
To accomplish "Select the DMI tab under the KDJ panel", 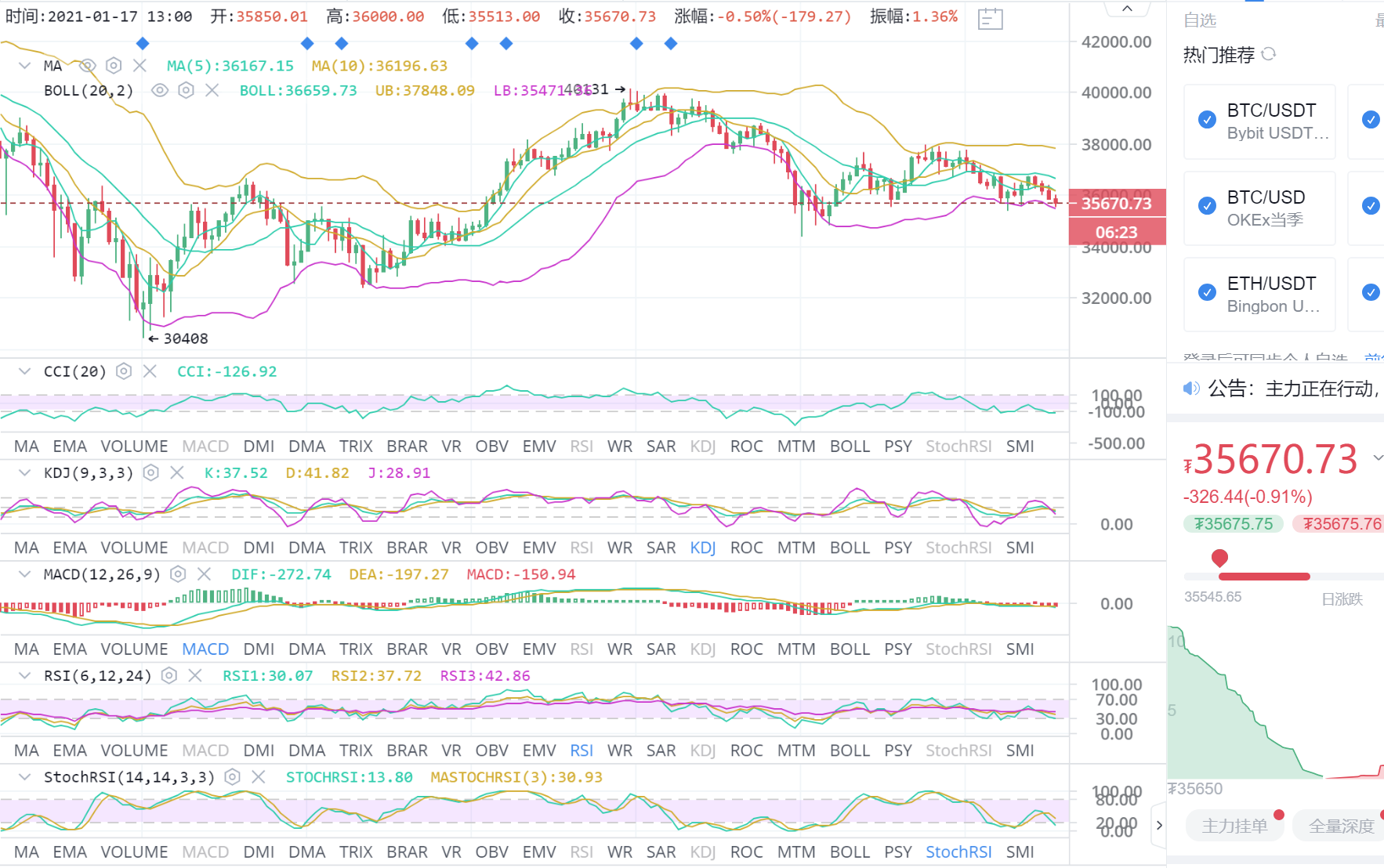I will (259, 548).
